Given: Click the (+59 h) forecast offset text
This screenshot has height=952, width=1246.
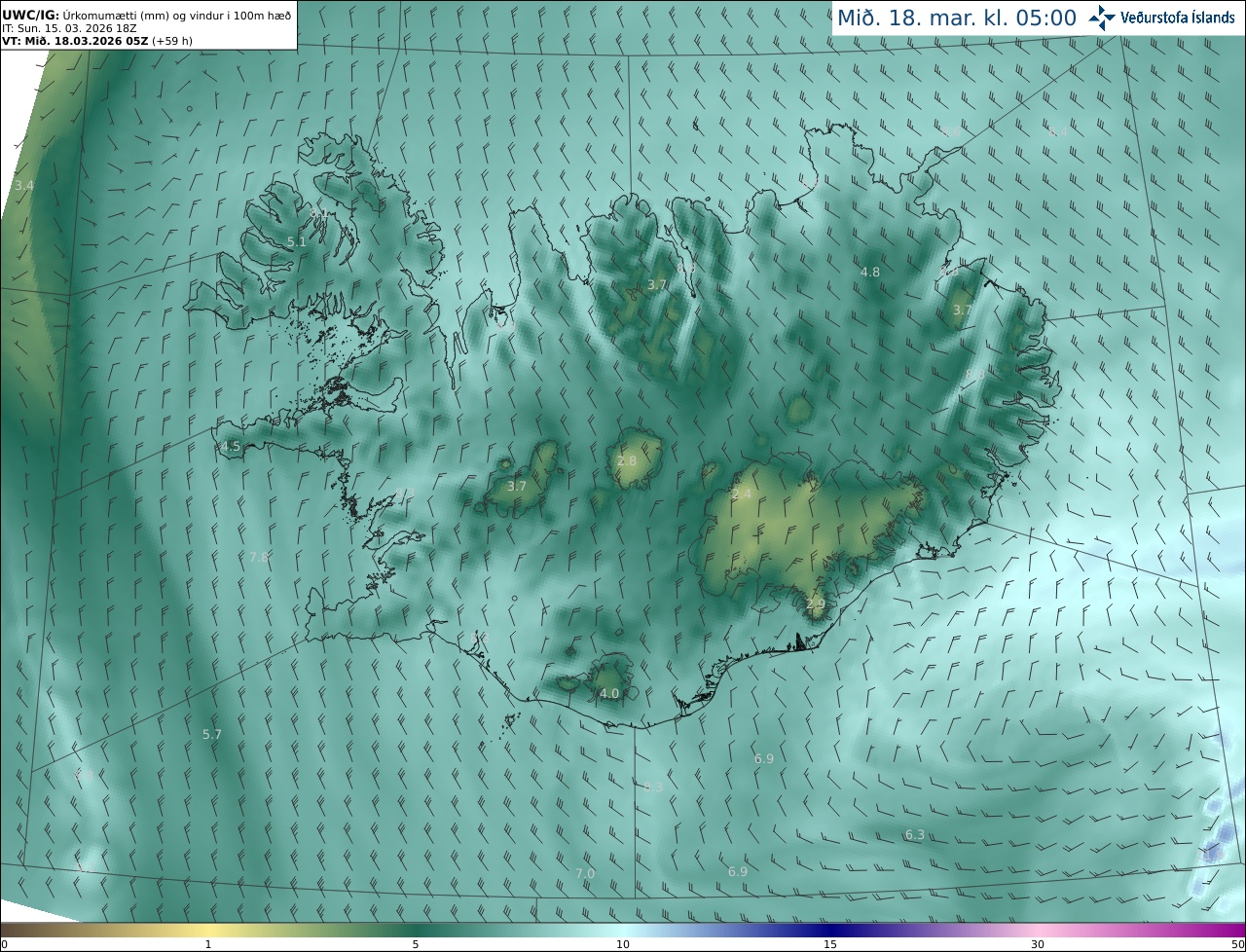Looking at the screenshot, I should (171, 41).
